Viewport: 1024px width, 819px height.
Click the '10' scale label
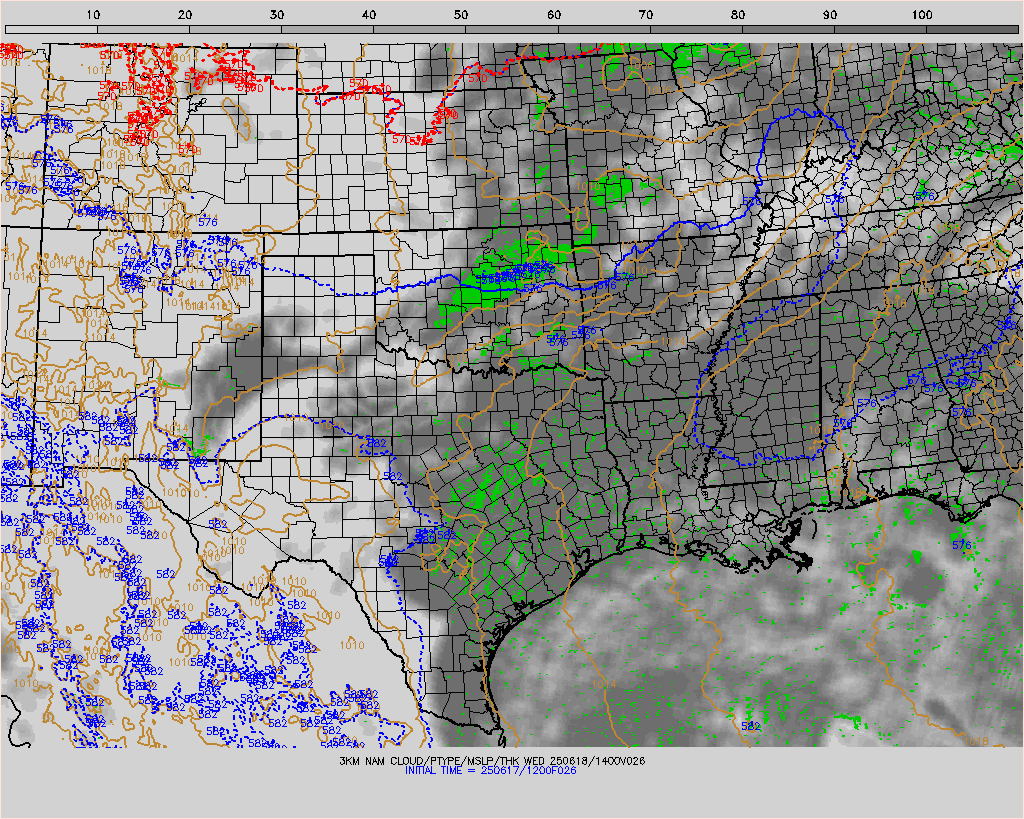coord(93,15)
